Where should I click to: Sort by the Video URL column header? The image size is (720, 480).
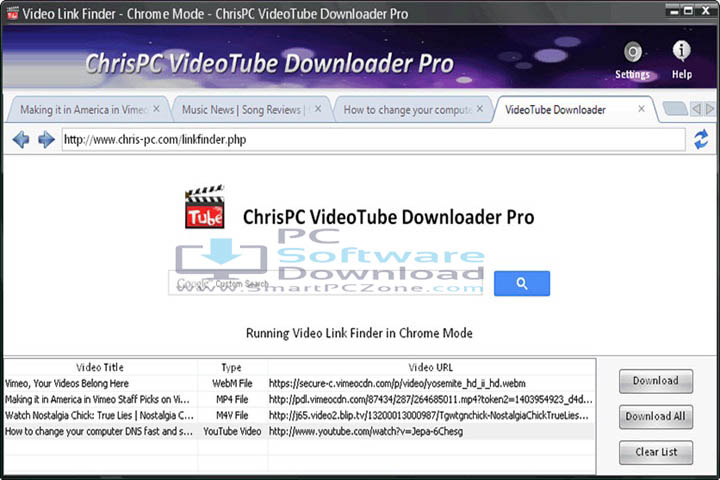point(431,367)
